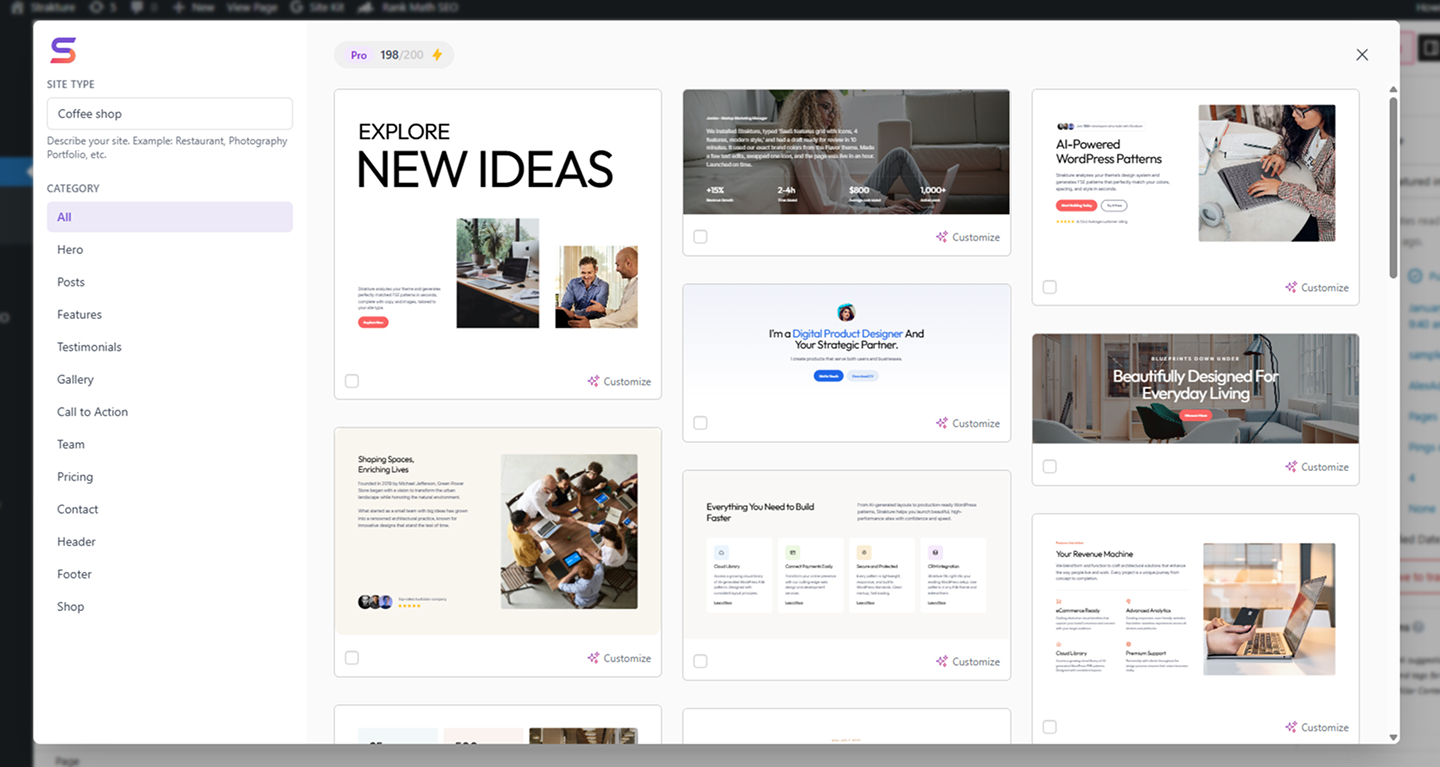1440x767 pixels.
Task: Select the Explore New Ideas pattern checkbox
Action: click(352, 381)
